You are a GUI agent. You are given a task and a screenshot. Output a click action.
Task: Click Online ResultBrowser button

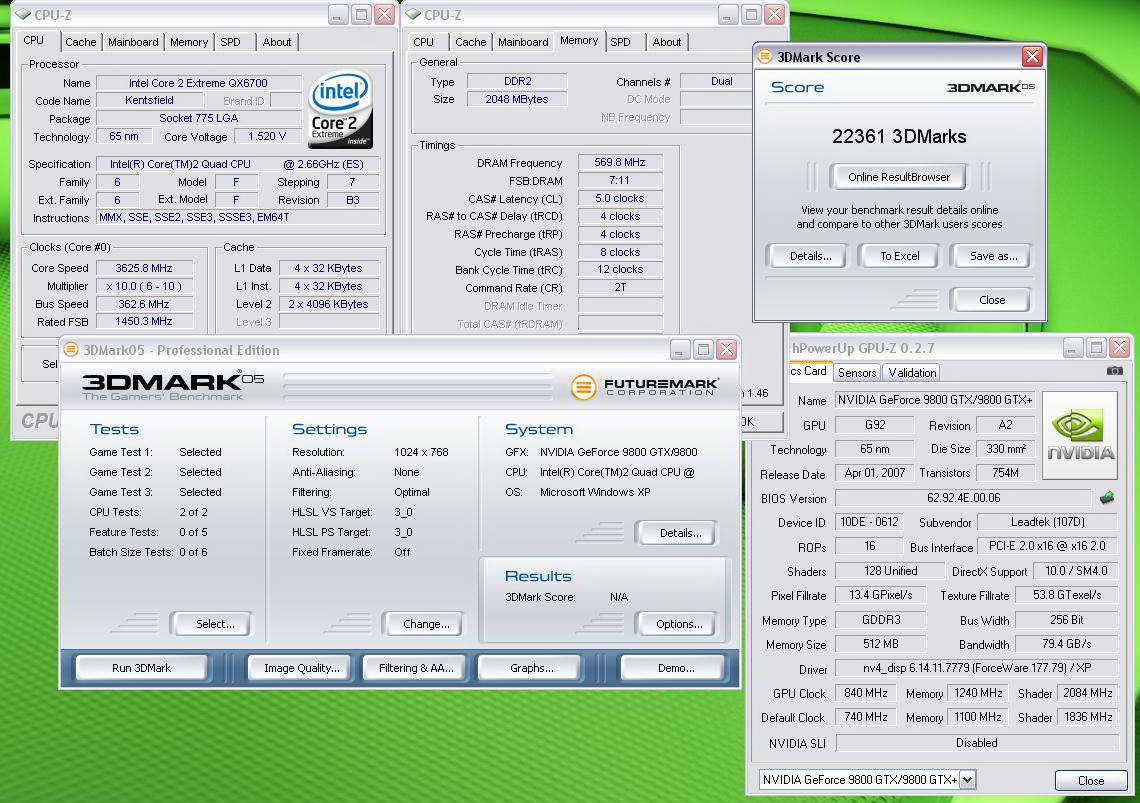click(899, 177)
